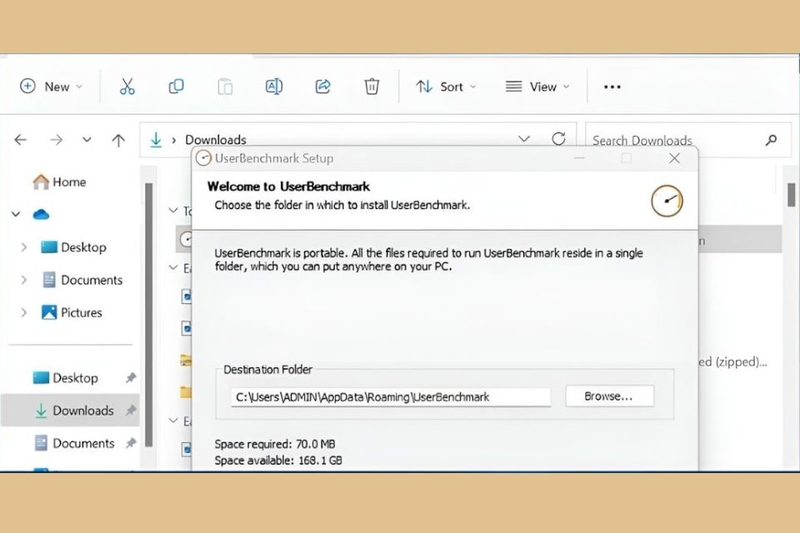The image size is (800, 533).
Task: Click the Space available: 168.1 GB text
Action: coord(278,460)
